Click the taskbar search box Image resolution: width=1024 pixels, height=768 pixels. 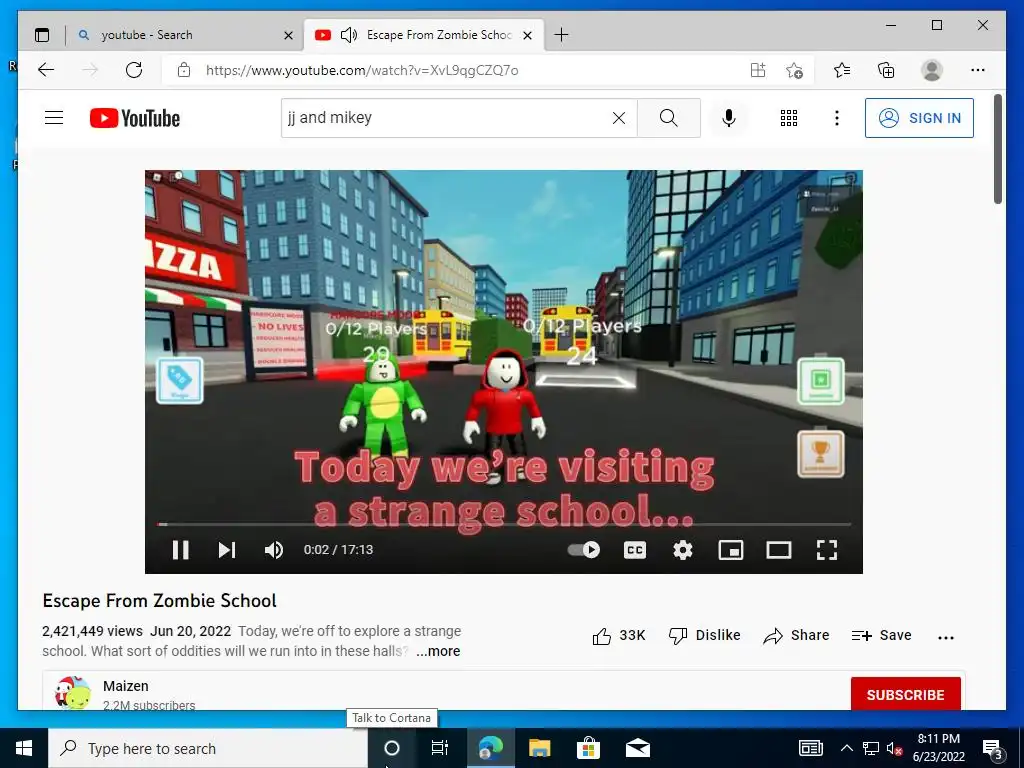[208, 748]
